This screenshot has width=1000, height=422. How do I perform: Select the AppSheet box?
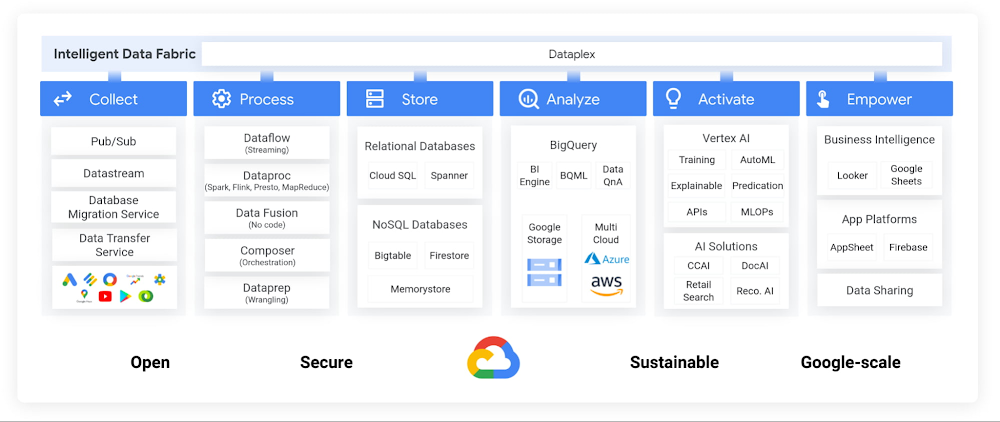pyautogui.click(x=852, y=247)
